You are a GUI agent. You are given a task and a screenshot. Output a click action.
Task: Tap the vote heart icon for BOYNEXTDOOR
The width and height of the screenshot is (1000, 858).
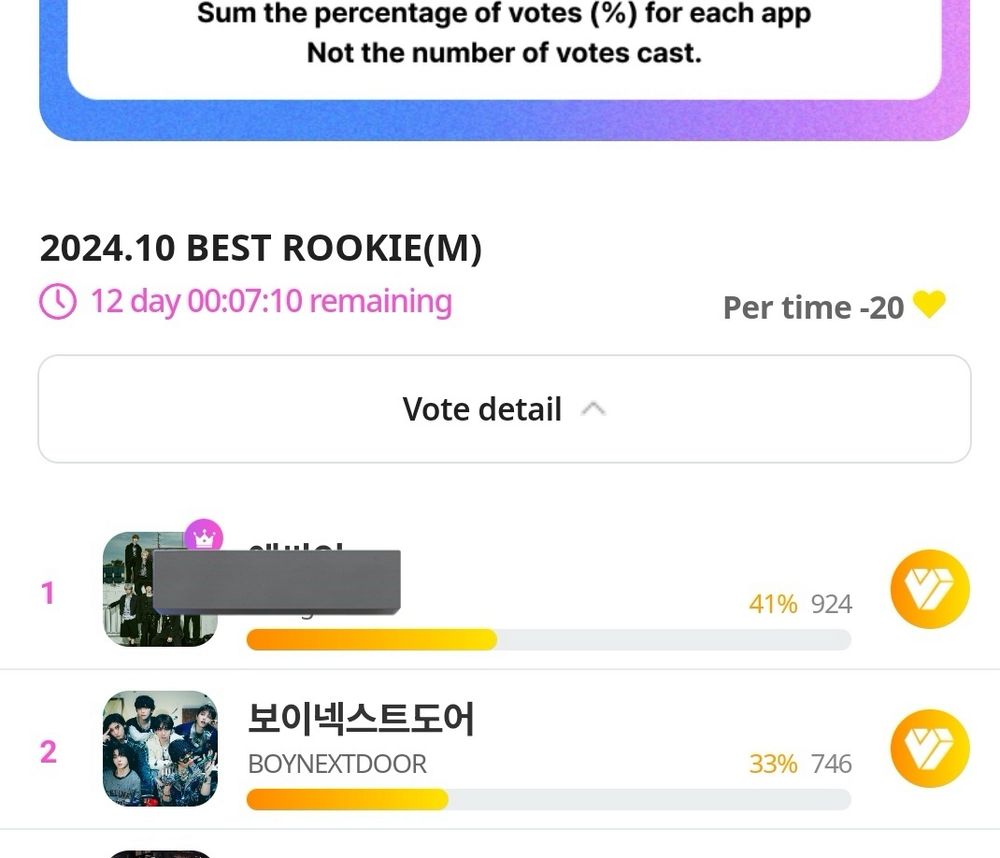tap(929, 748)
